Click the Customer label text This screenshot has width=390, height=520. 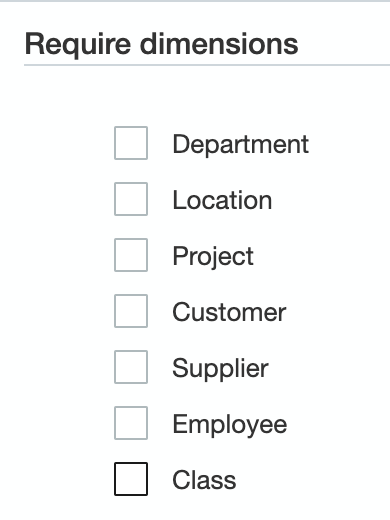point(229,312)
